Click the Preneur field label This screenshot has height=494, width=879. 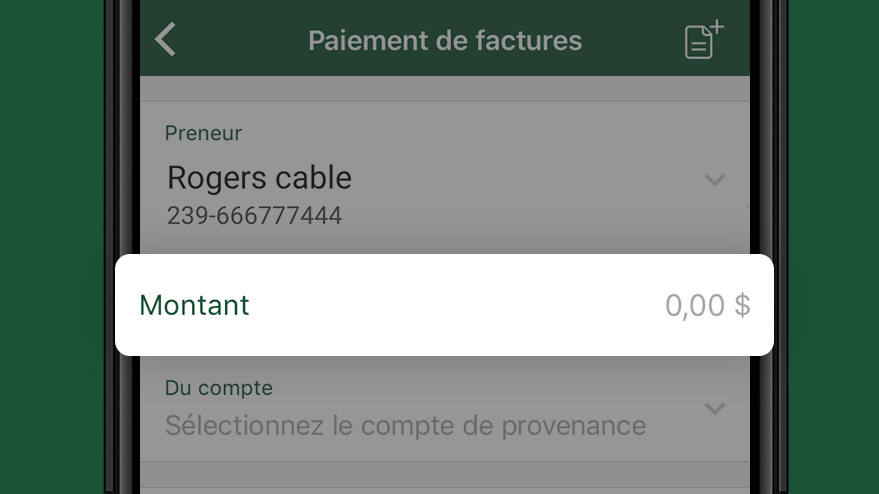[203, 133]
